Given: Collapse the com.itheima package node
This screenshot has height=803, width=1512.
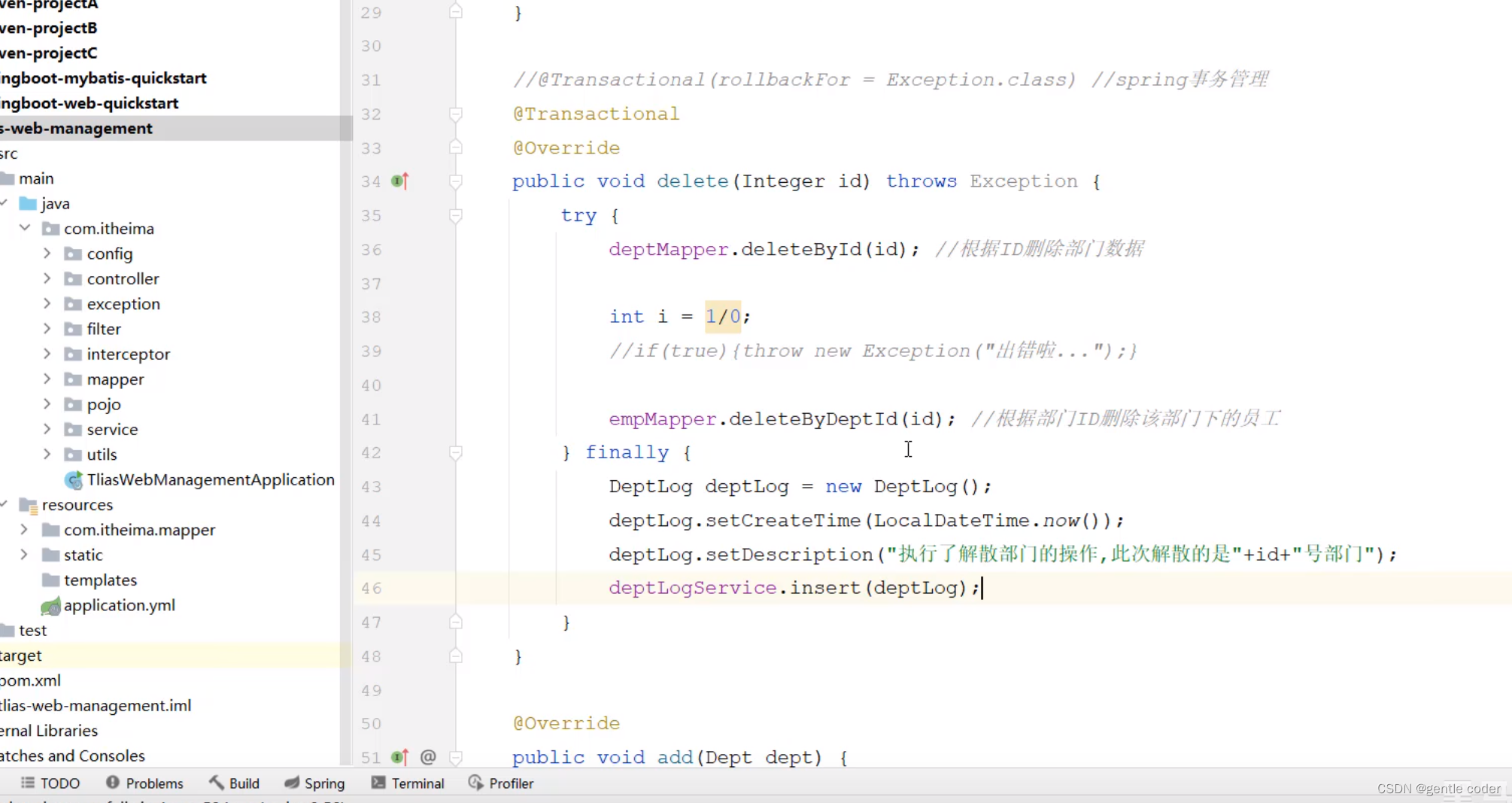Looking at the screenshot, I should pyautogui.click(x=25, y=227).
